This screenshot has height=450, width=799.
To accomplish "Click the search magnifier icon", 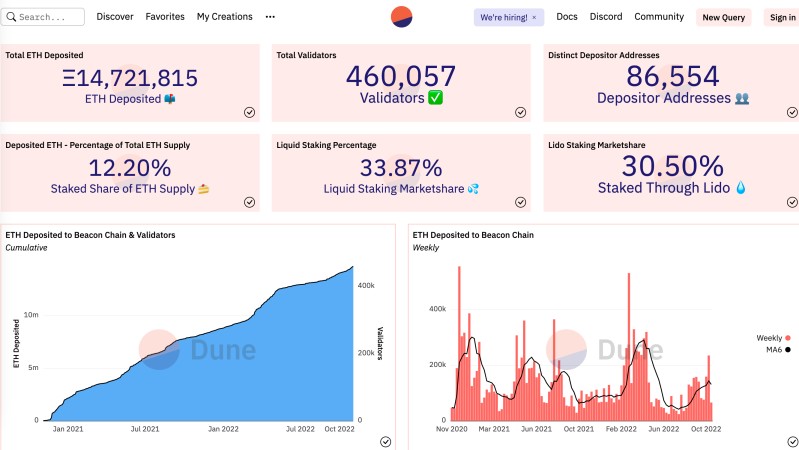I will click(x=12, y=17).
